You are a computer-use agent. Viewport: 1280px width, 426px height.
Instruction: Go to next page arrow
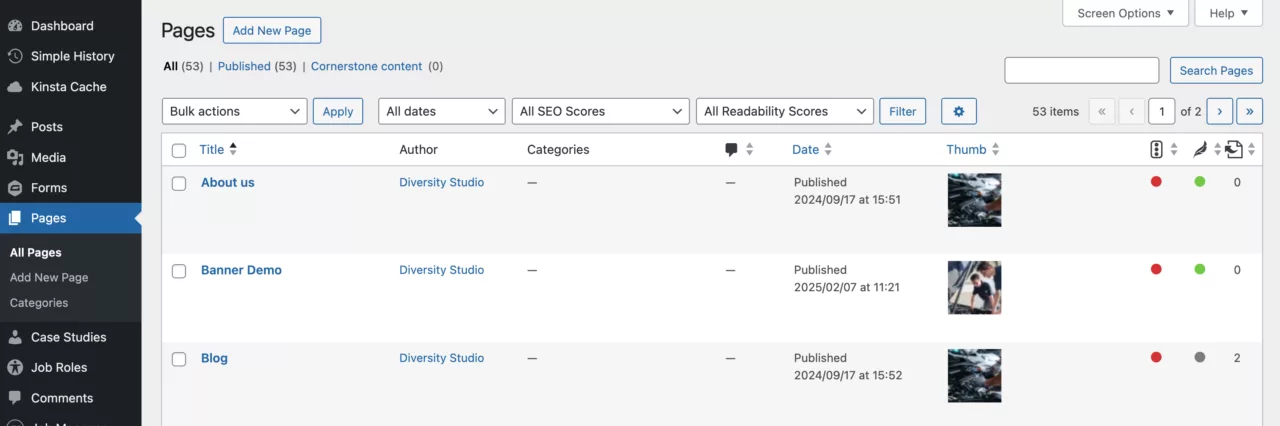click(1219, 111)
